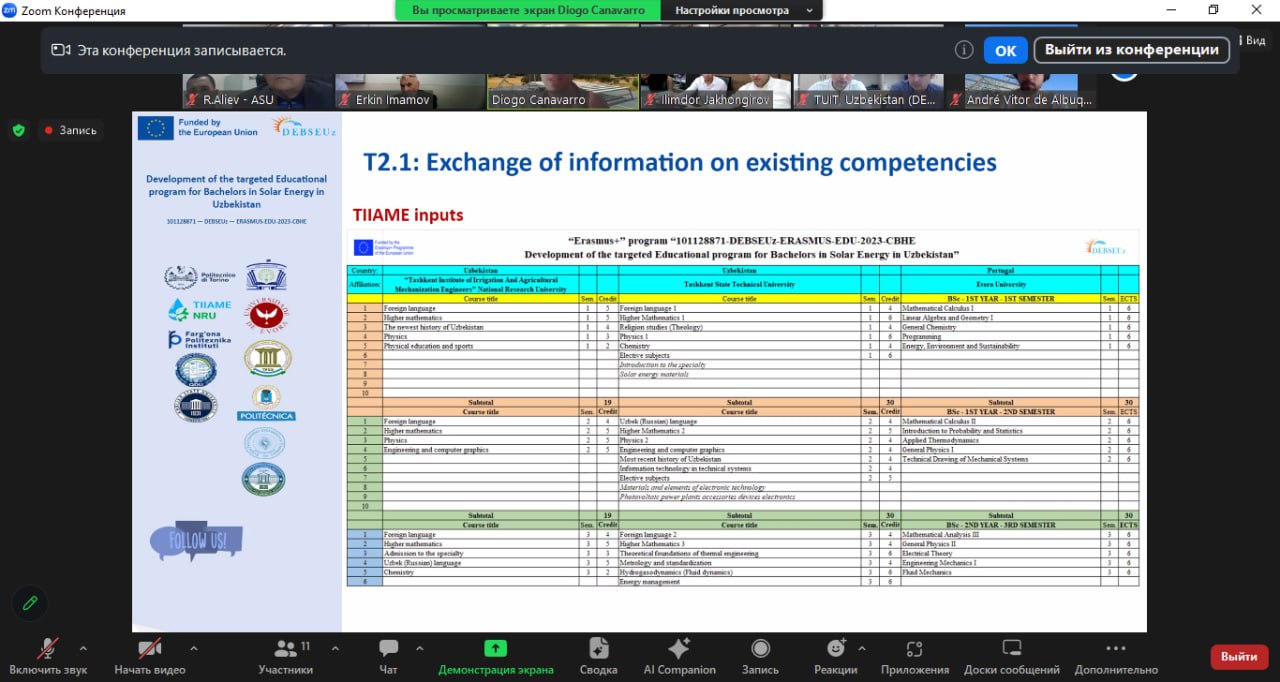Select R.Aliev - ASU video thumbnail
Screen dimensions: 1280x682
pyautogui.click(x=258, y=91)
